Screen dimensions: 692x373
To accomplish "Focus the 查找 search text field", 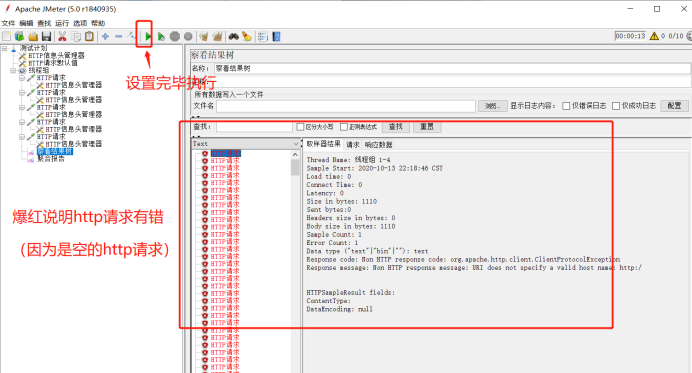I will tap(254, 127).
